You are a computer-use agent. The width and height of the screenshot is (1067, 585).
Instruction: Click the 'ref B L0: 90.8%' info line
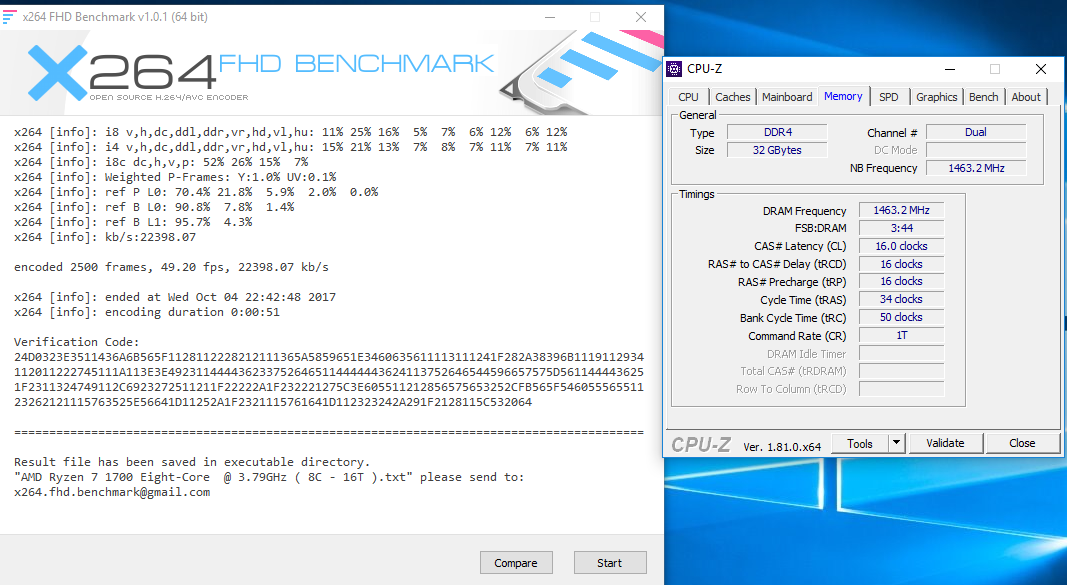click(154, 207)
